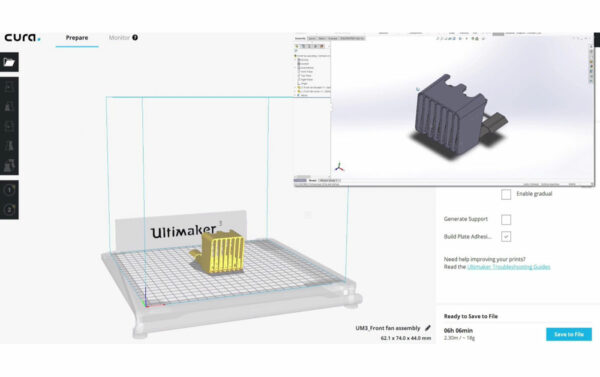Click the Monitor tab help icon

click(x=135, y=38)
